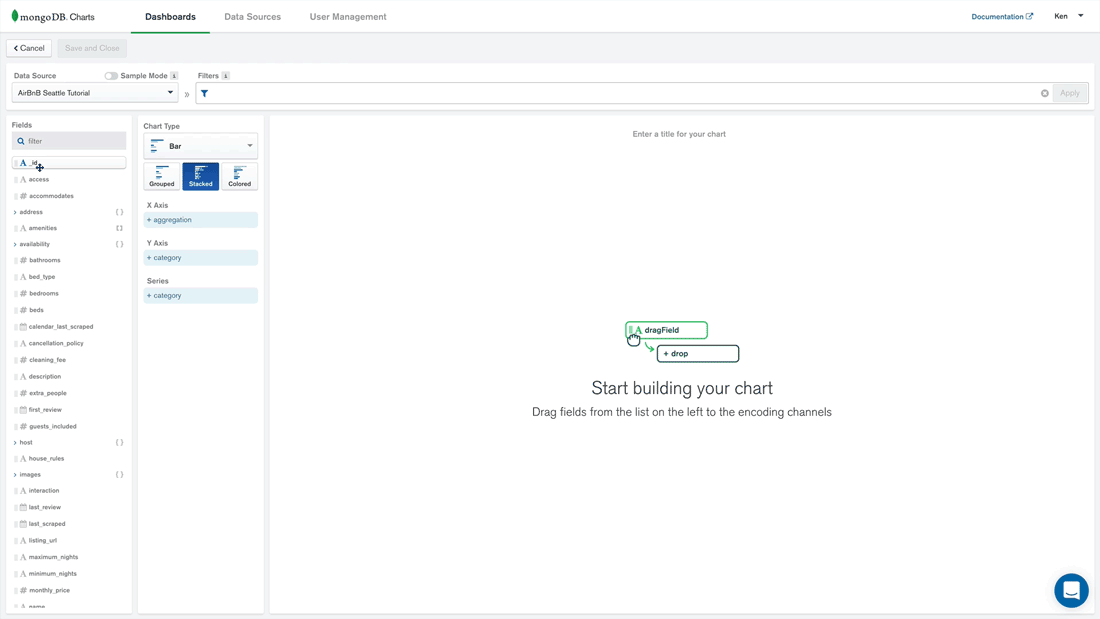Select the Colored bar chart icon
The width and height of the screenshot is (1100, 619).
pos(239,176)
